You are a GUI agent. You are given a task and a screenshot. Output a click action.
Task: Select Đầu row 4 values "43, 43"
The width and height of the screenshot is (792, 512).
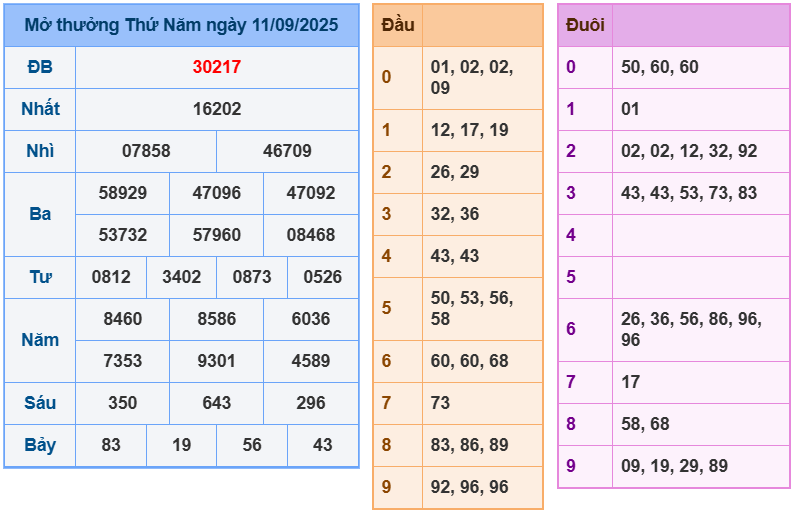point(455,256)
